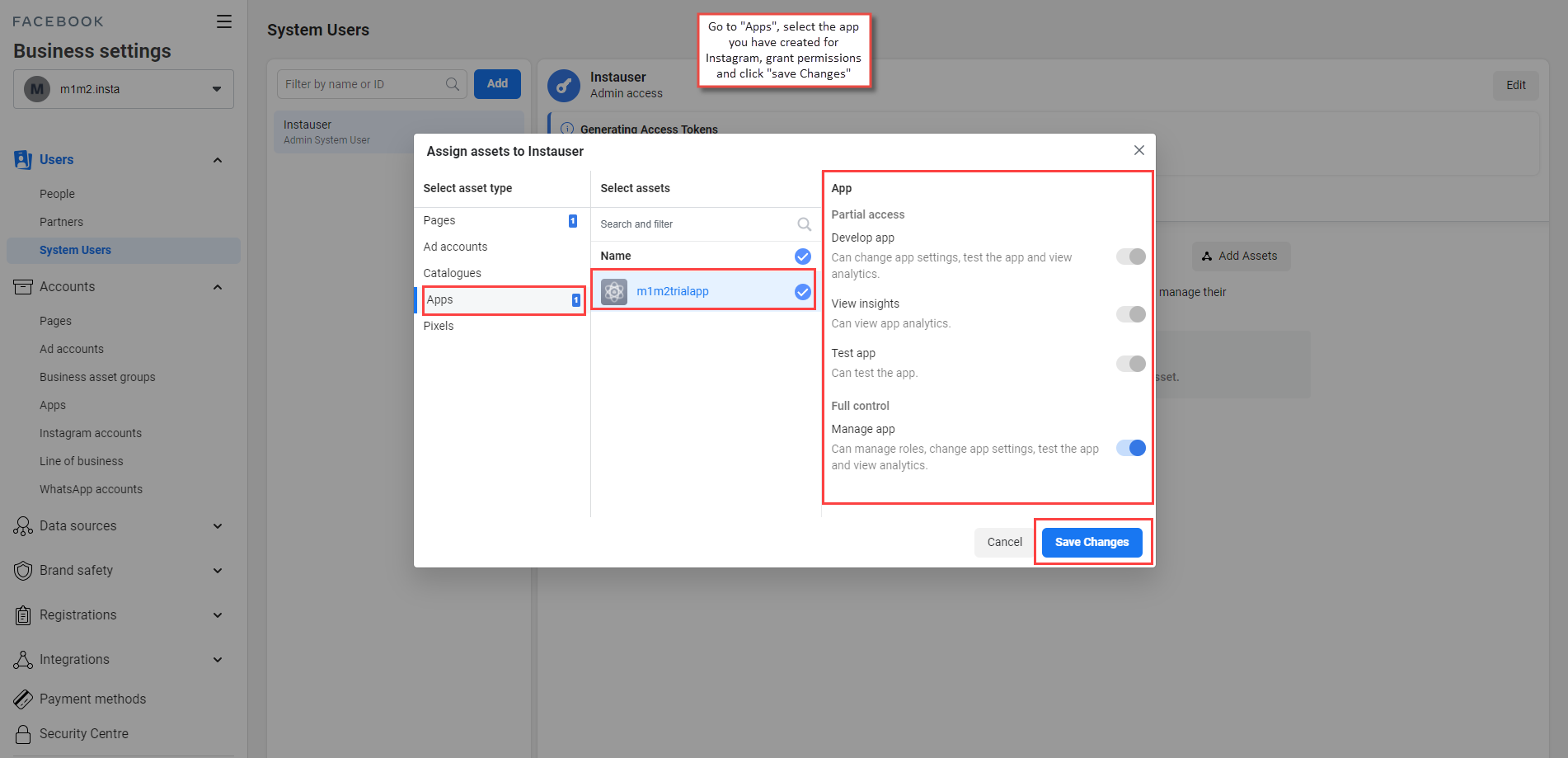Open Instagram accounts

click(x=91, y=433)
